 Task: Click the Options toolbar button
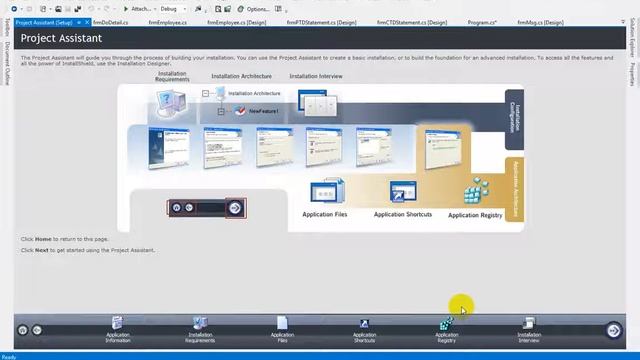[253, 9]
